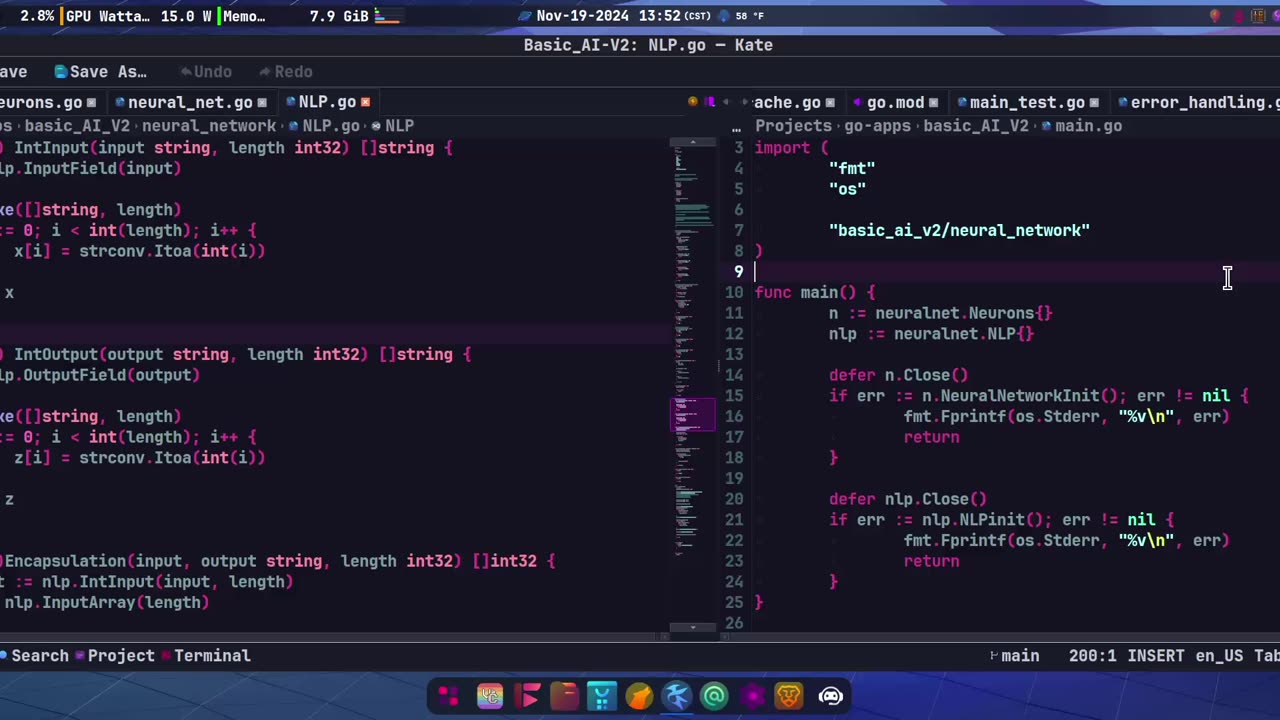Viewport: 1280px width, 720px height.
Task: Launch the rainbow VC app in dock
Action: point(490,696)
